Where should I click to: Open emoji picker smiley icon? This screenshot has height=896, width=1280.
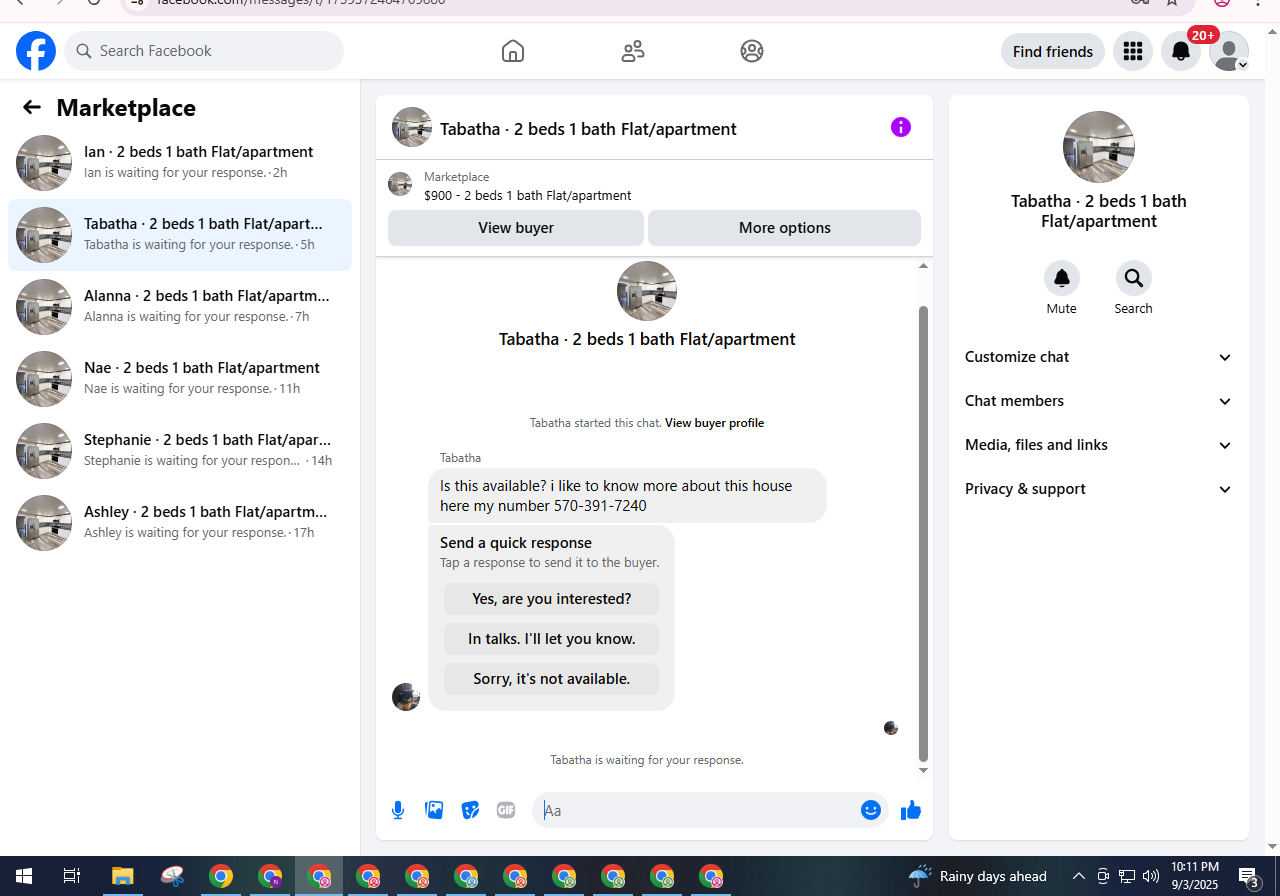(x=871, y=810)
